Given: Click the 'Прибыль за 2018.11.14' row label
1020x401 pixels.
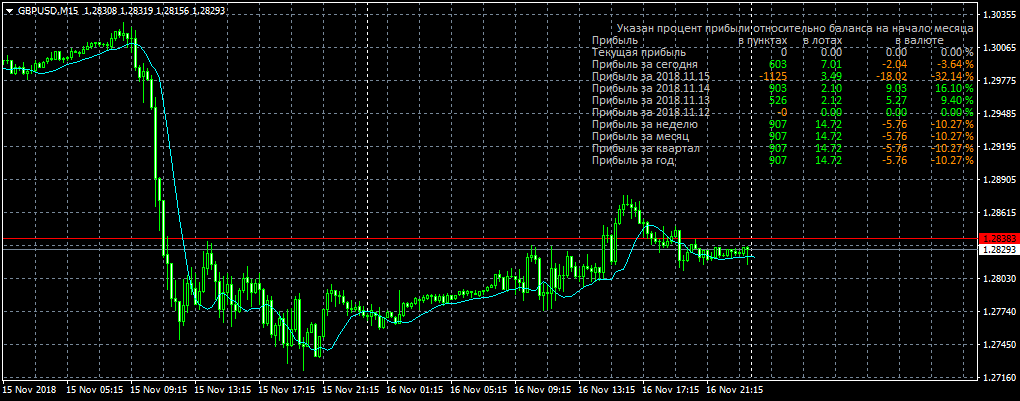Looking at the screenshot, I should 651,88.
